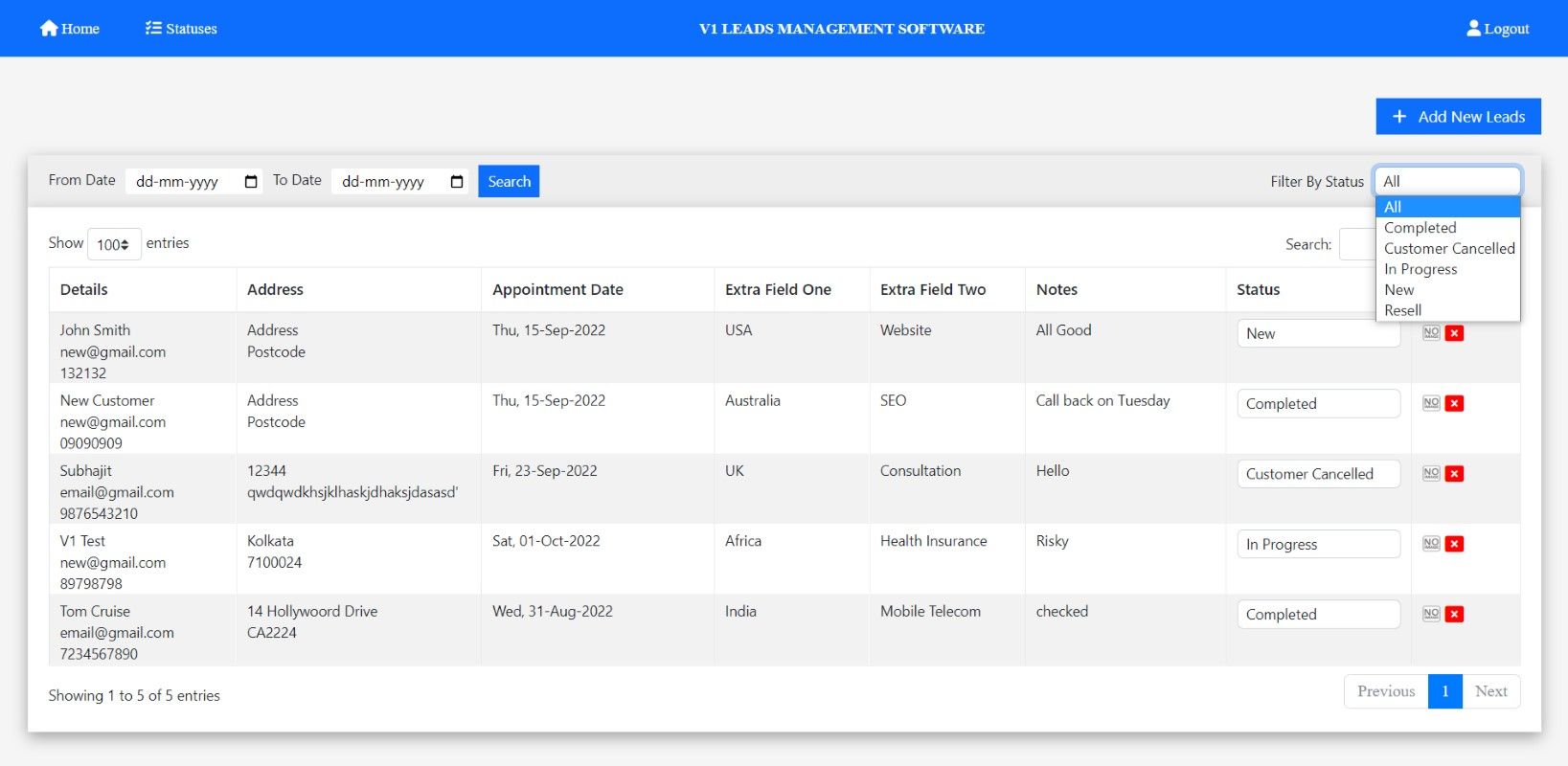Viewport: 1568px width, 766px height.
Task: Open status dropdown for V1 Test row
Action: point(1318,544)
